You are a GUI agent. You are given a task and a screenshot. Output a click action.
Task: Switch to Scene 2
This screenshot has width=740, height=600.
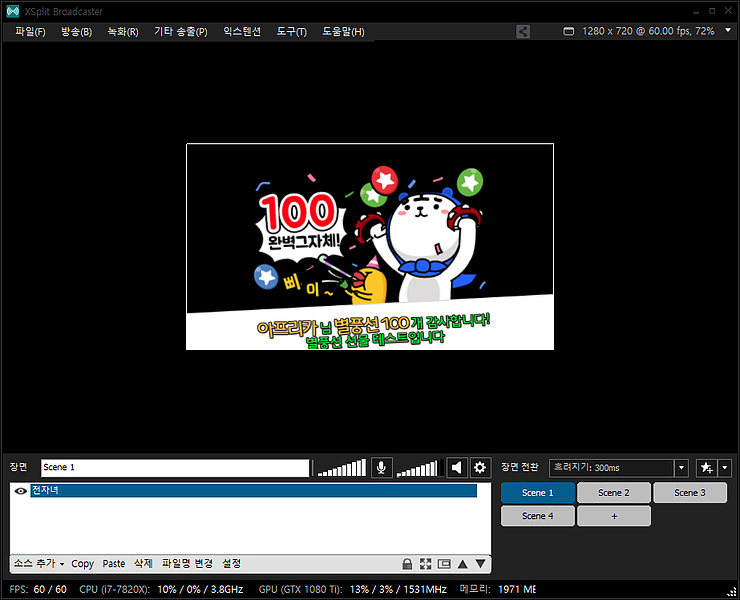tap(614, 493)
